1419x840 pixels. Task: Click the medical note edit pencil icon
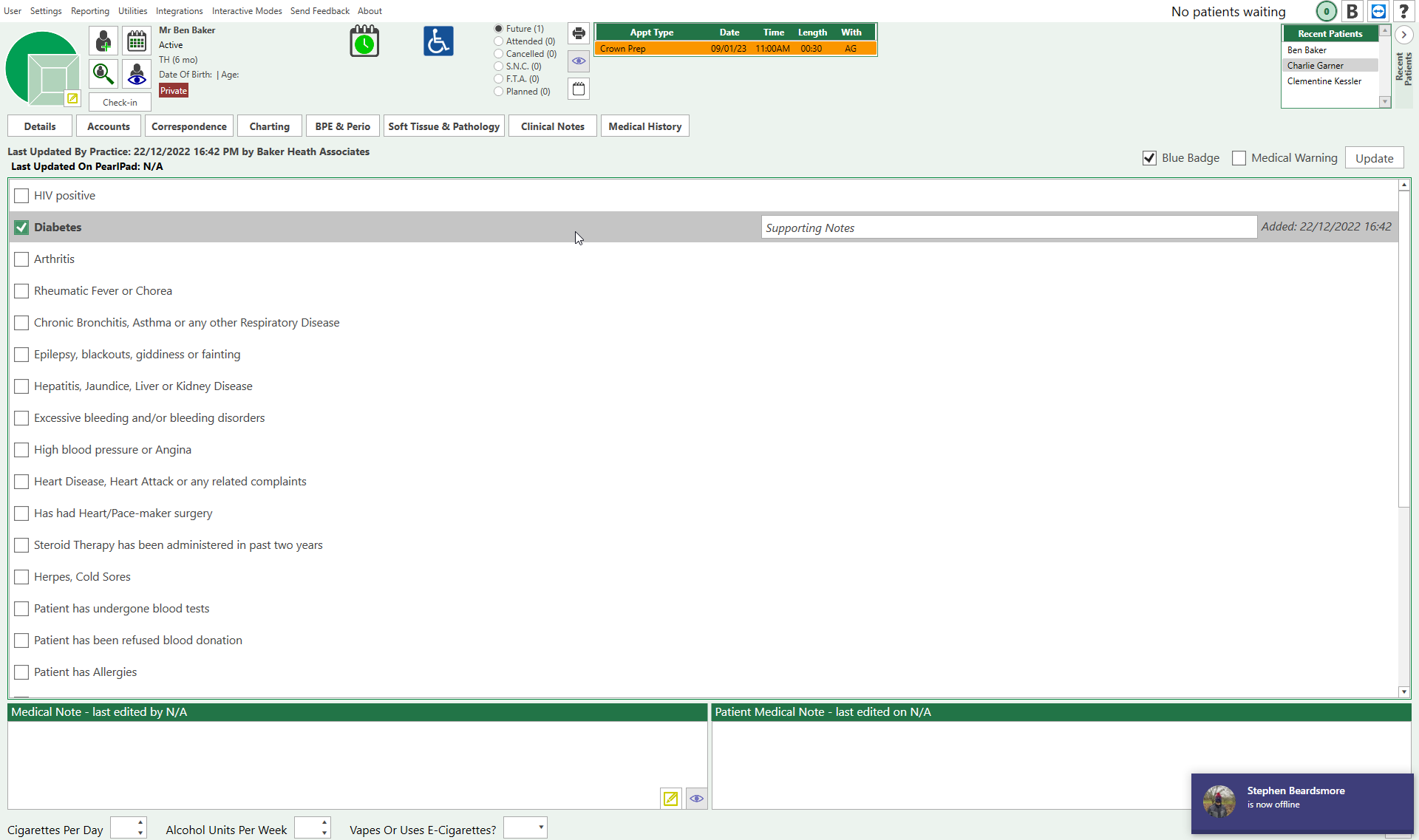(670, 799)
